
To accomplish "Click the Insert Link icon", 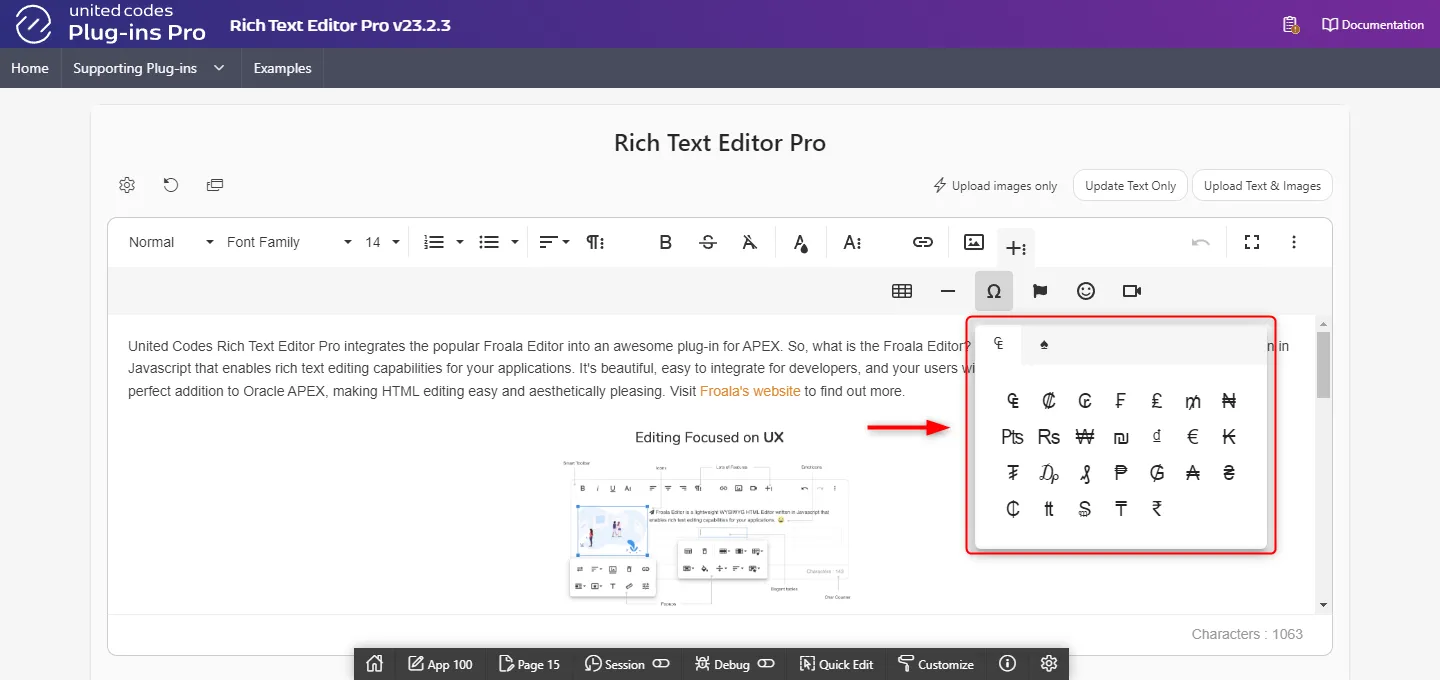I will click(922, 242).
